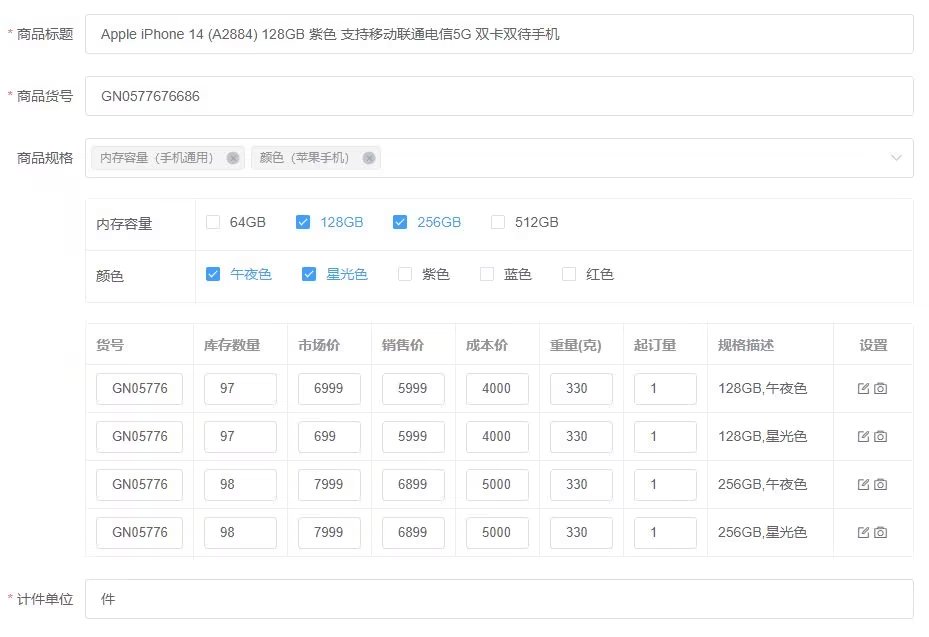Click the 规格描述 column header

745,345
